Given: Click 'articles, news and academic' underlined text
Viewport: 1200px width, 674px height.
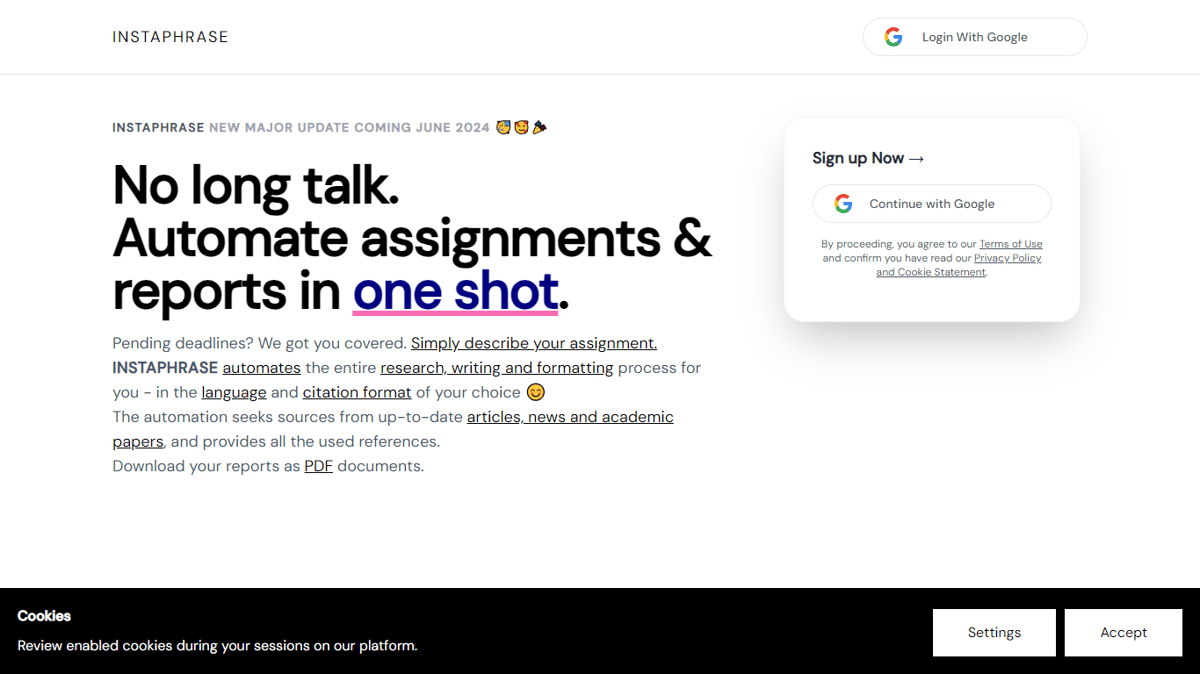Looking at the screenshot, I should tap(570, 417).
